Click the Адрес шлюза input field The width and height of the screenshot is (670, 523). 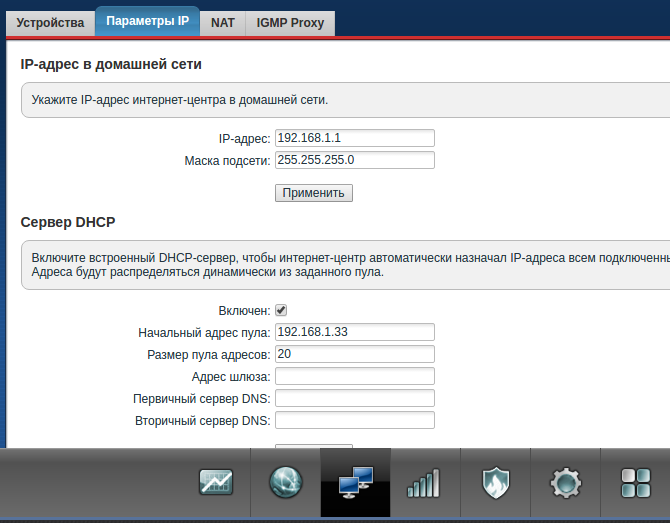coord(355,376)
